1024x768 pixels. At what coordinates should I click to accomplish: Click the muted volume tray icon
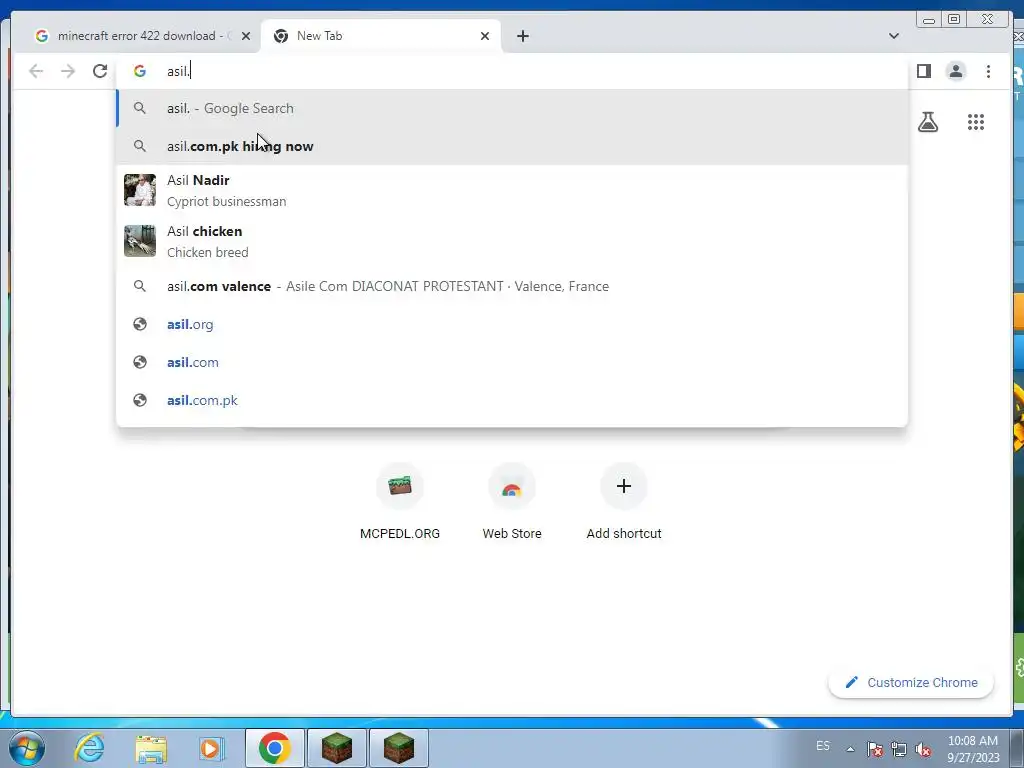(x=923, y=749)
